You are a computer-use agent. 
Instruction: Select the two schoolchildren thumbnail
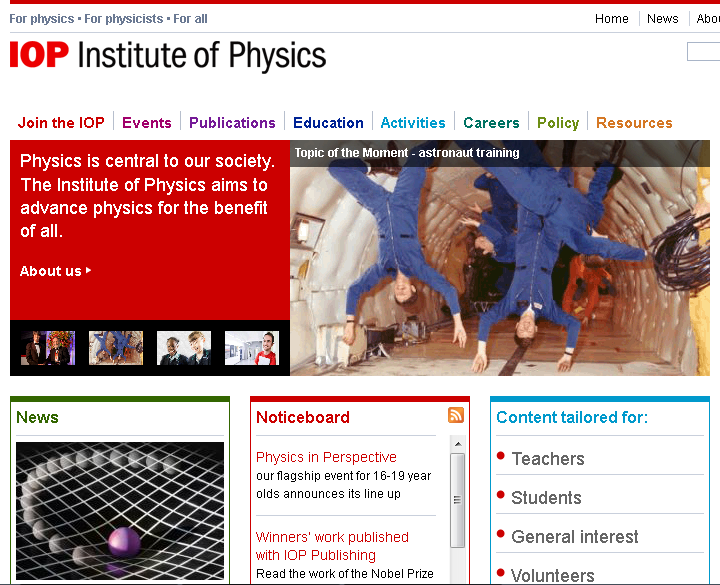184,348
